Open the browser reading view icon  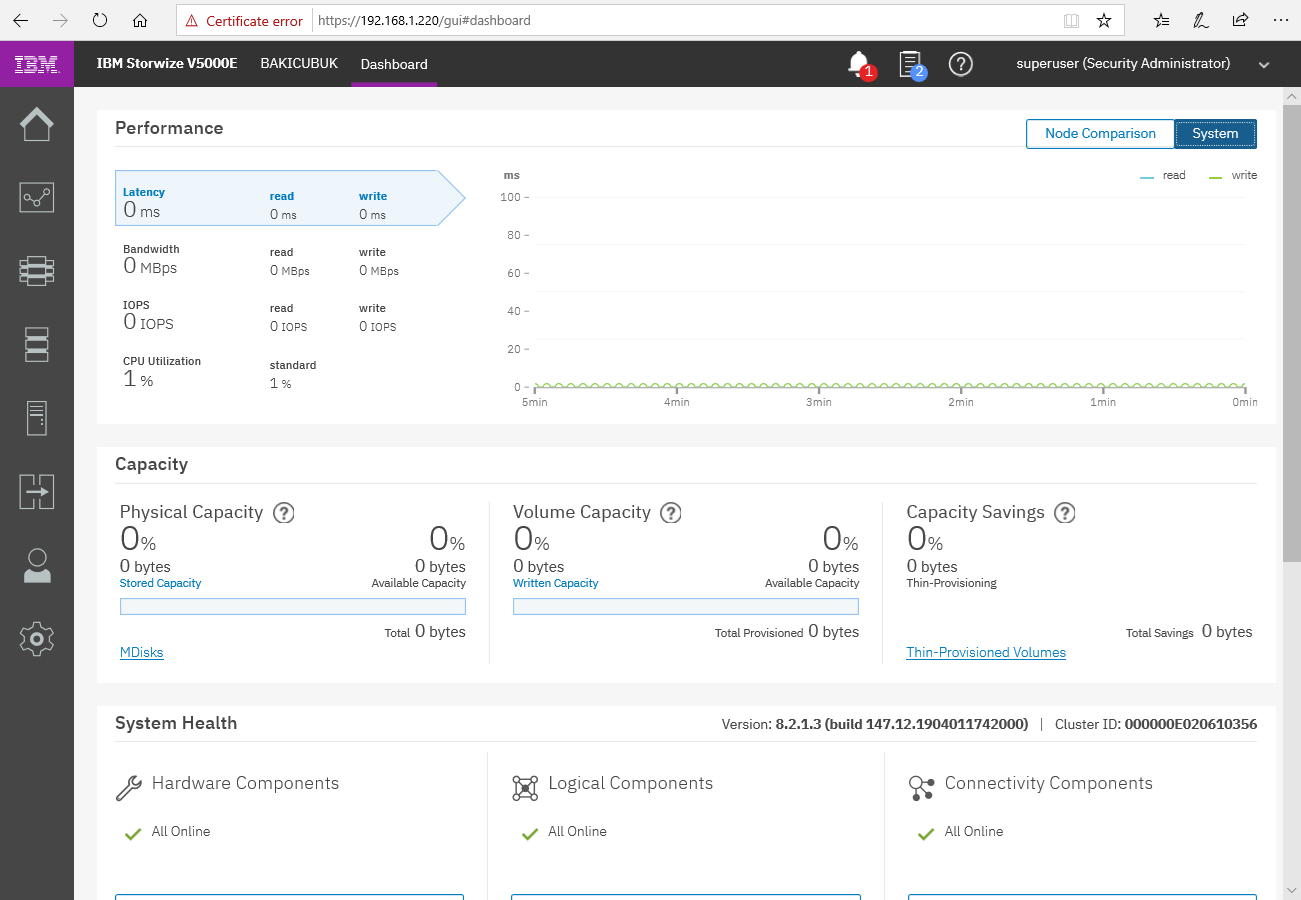coord(1071,20)
